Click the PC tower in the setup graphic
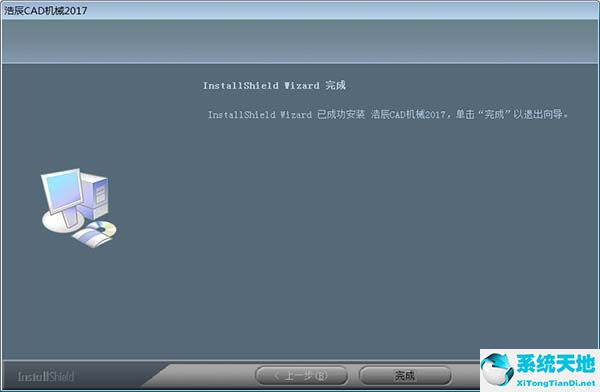 (x=95, y=196)
